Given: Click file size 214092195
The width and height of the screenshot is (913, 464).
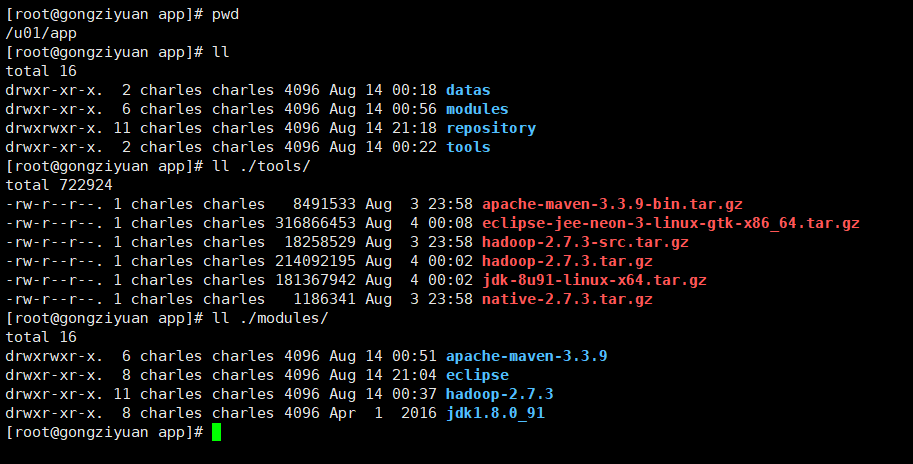Looking at the screenshot, I should pyautogui.click(x=315, y=261).
